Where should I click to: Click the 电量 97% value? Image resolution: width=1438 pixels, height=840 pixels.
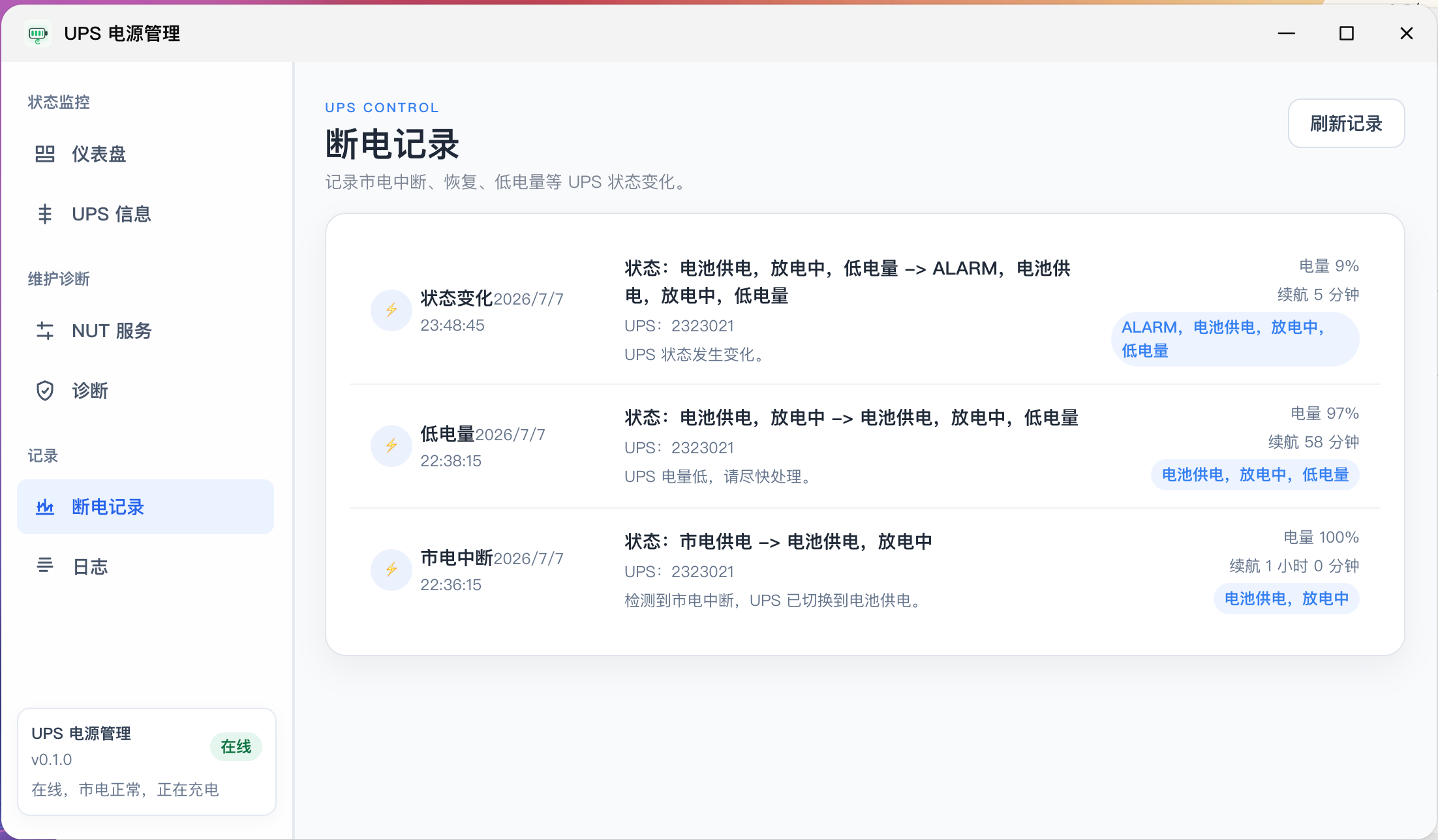(x=1325, y=413)
